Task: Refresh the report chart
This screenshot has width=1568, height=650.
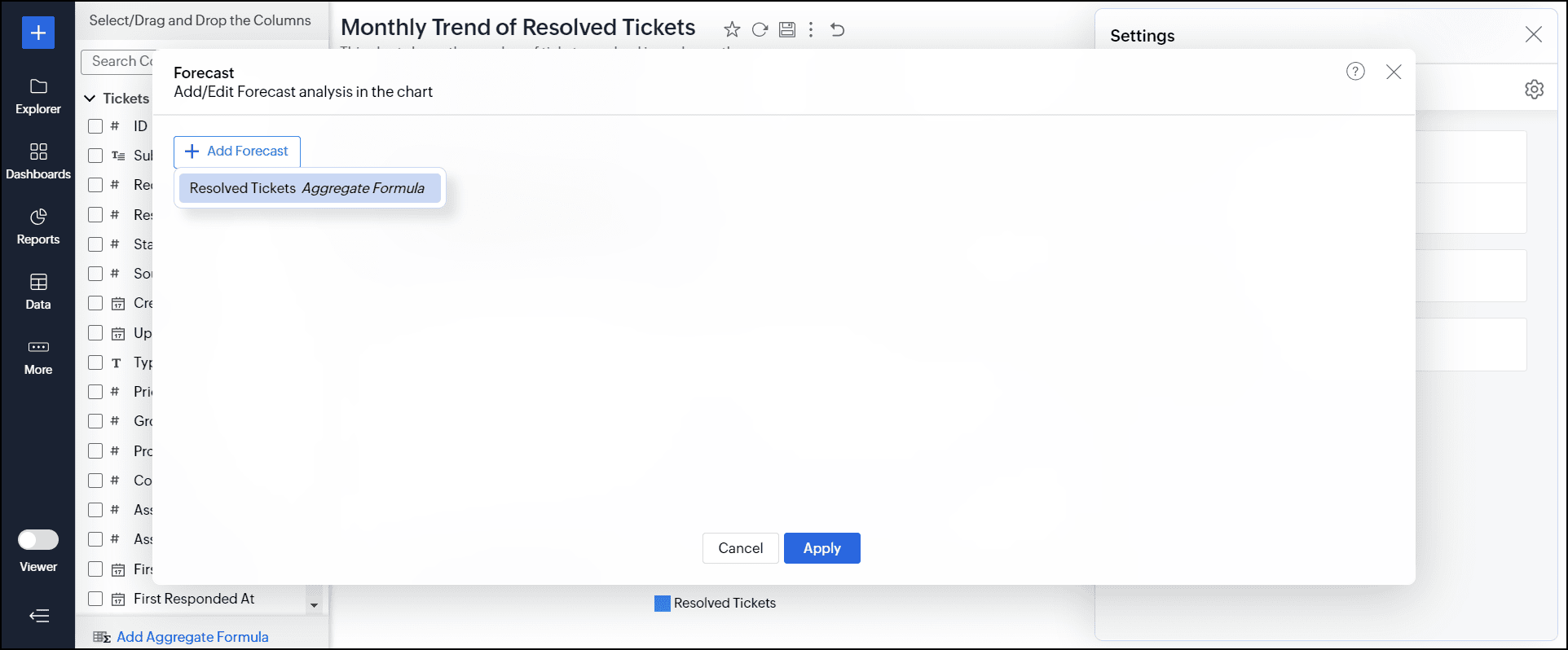Action: click(x=760, y=30)
